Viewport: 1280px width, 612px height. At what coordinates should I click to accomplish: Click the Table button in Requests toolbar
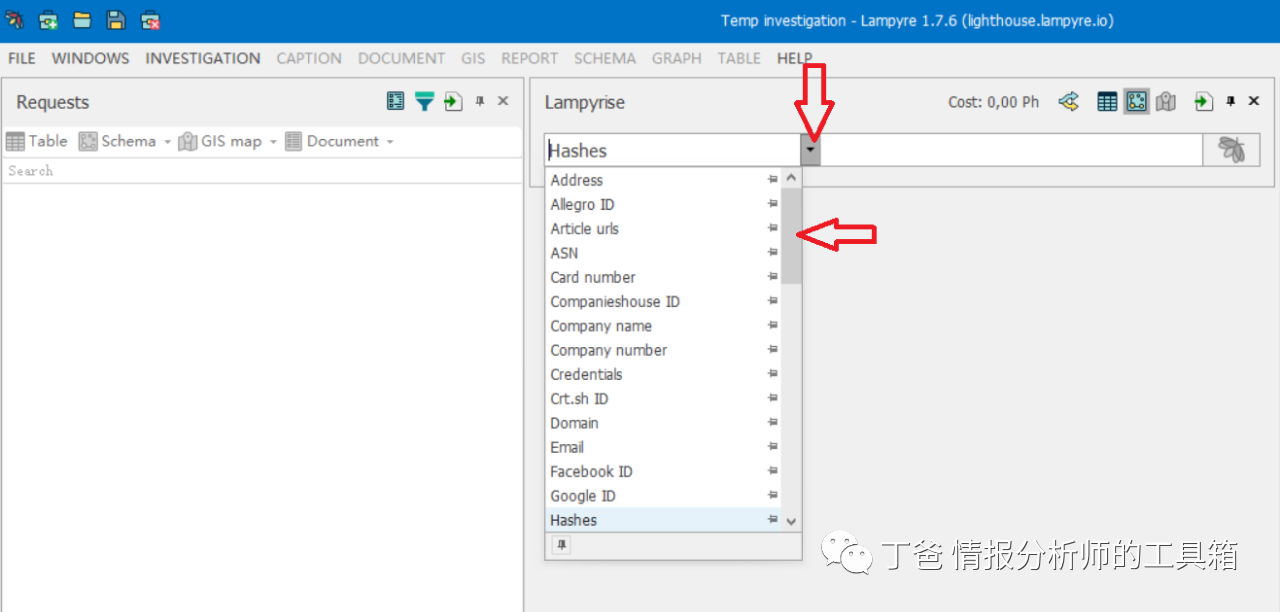pos(37,141)
